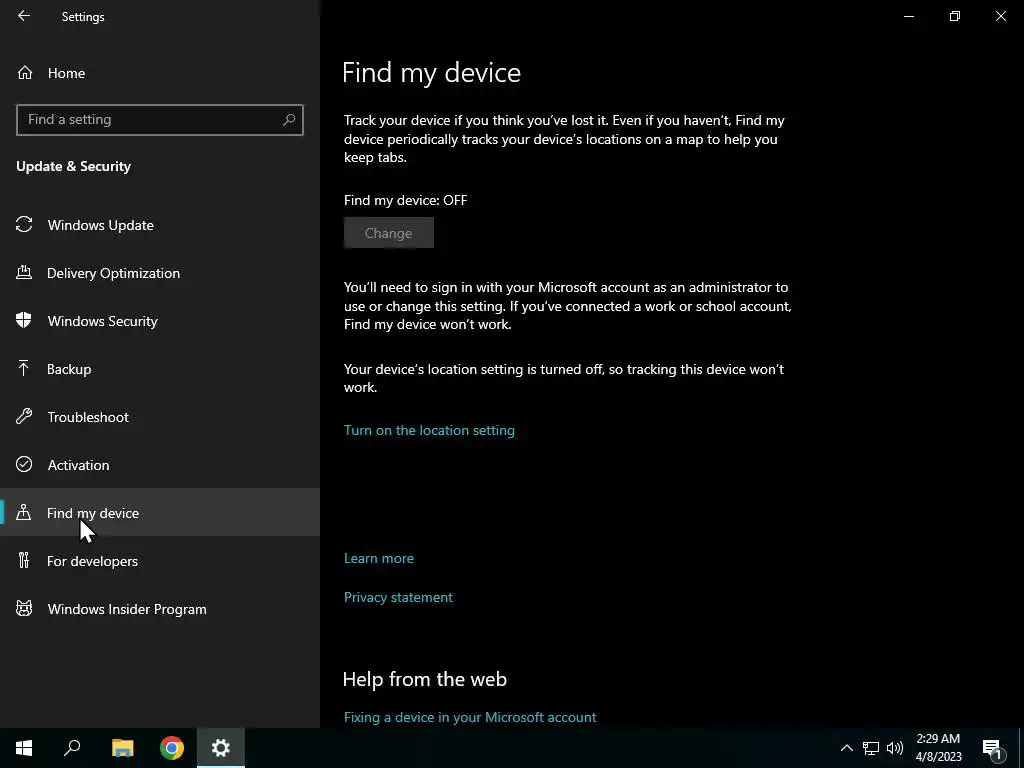
Task: Click the Activation checkmark icon
Action: click(x=24, y=464)
